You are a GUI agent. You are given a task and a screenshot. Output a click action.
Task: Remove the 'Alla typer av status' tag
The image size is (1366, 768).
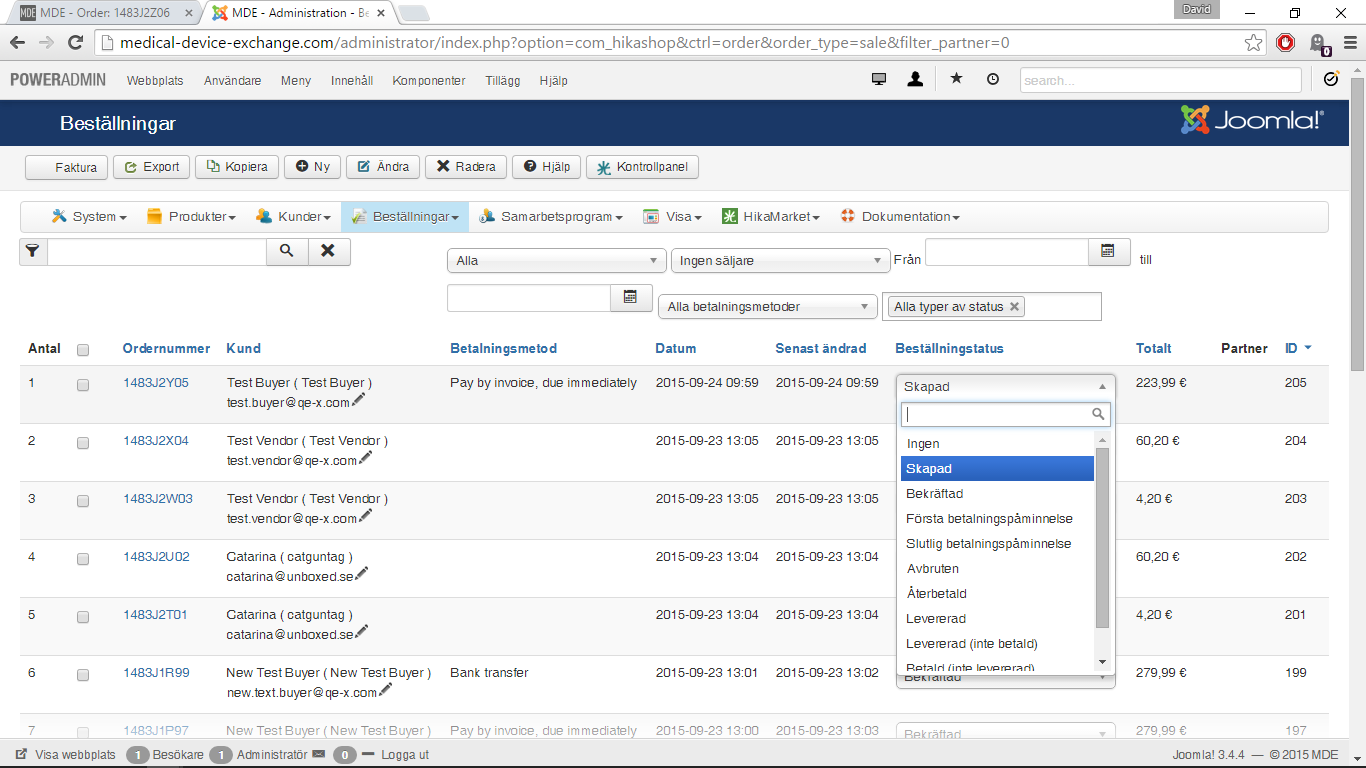click(1014, 307)
